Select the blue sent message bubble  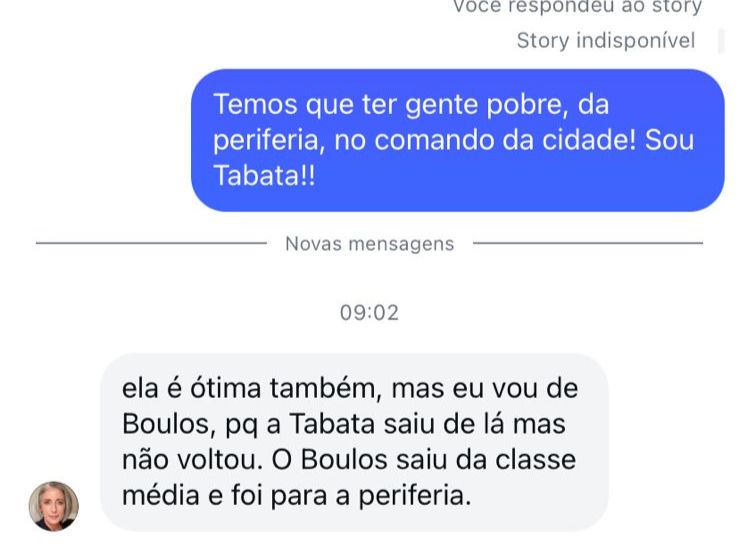457,140
